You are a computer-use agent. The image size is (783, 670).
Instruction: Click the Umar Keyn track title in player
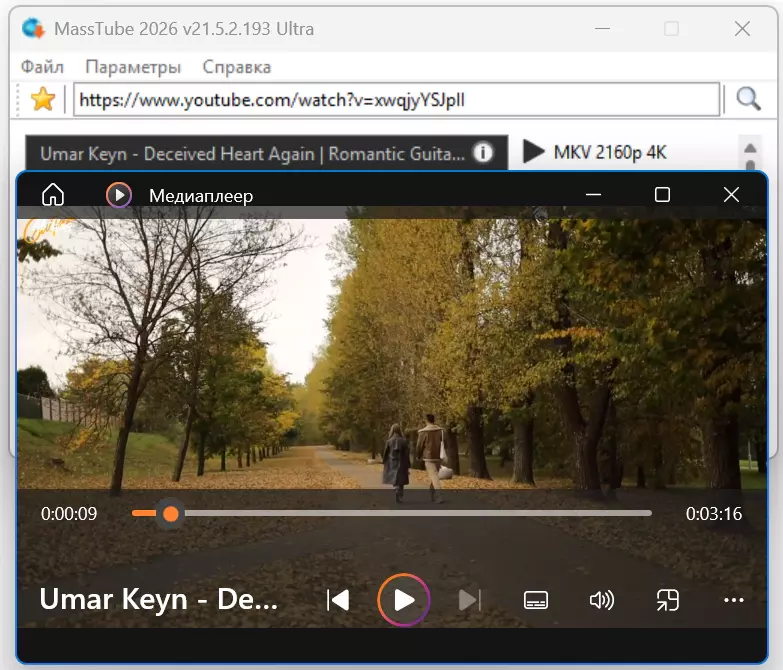tap(159, 599)
